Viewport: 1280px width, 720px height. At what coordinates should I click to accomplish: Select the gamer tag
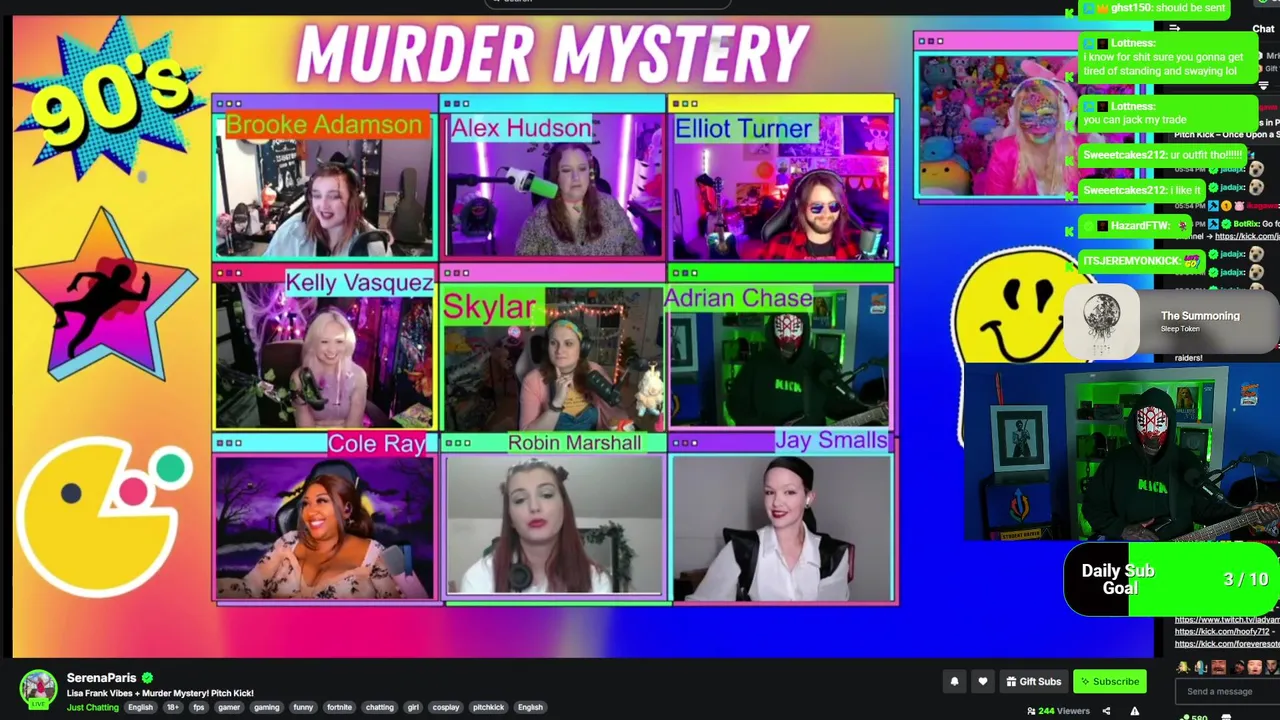click(229, 707)
